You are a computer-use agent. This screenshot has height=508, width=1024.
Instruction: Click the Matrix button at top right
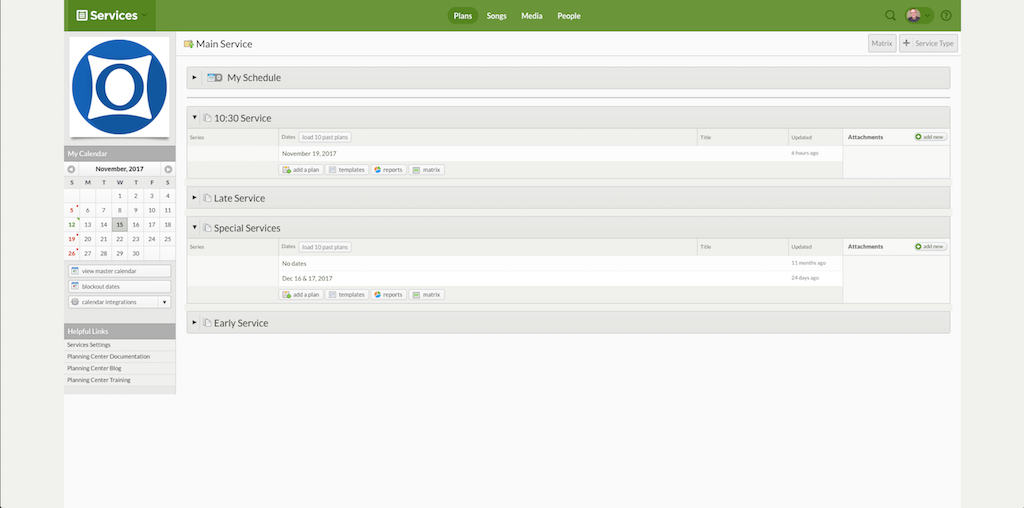882,43
